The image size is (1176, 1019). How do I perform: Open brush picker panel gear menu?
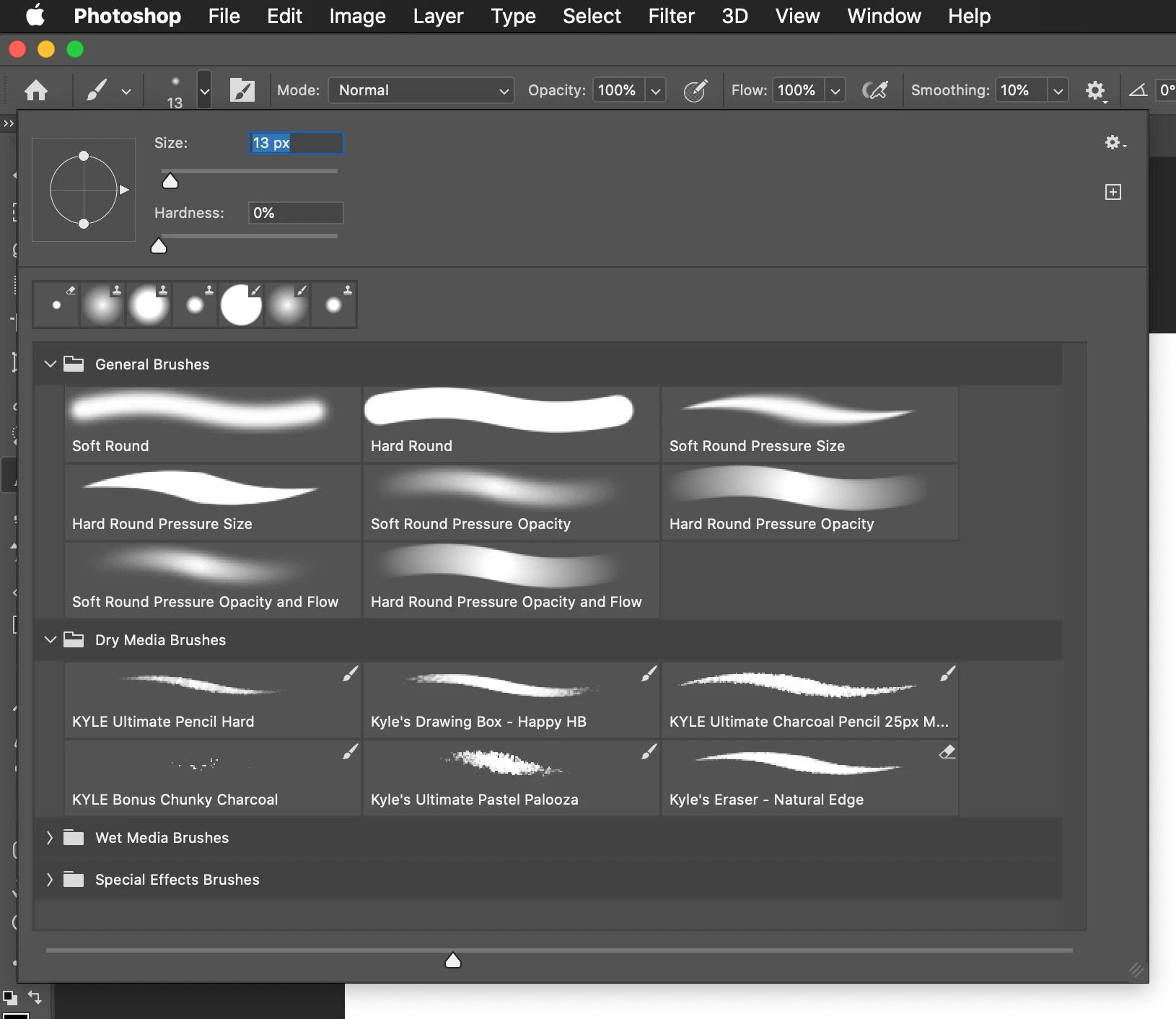(1115, 143)
